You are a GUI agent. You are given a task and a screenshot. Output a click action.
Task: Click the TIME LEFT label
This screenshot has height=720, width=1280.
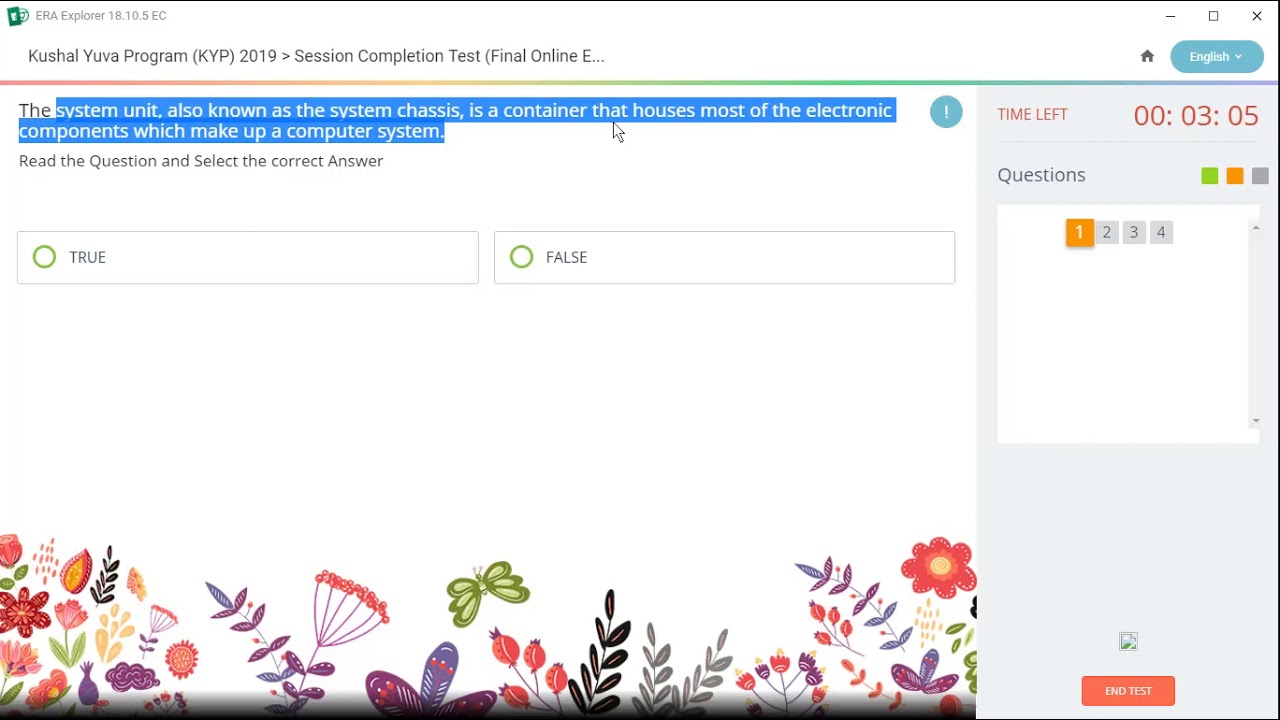[x=1032, y=114]
